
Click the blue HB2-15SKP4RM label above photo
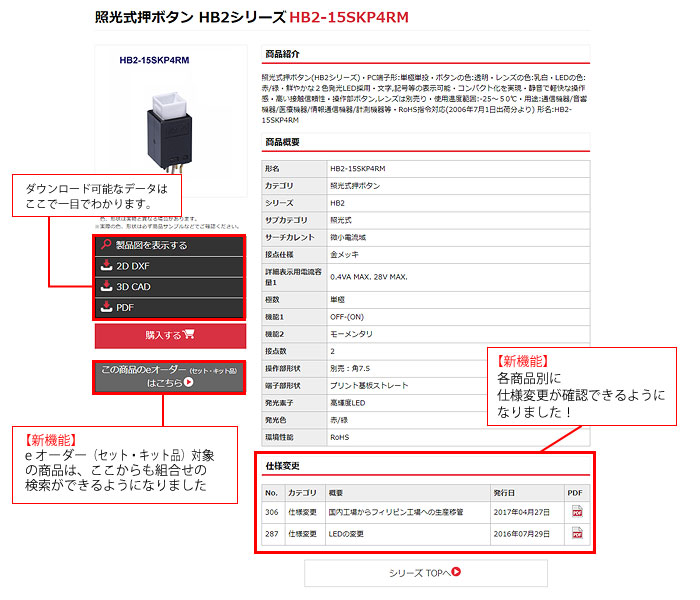[154, 60]
